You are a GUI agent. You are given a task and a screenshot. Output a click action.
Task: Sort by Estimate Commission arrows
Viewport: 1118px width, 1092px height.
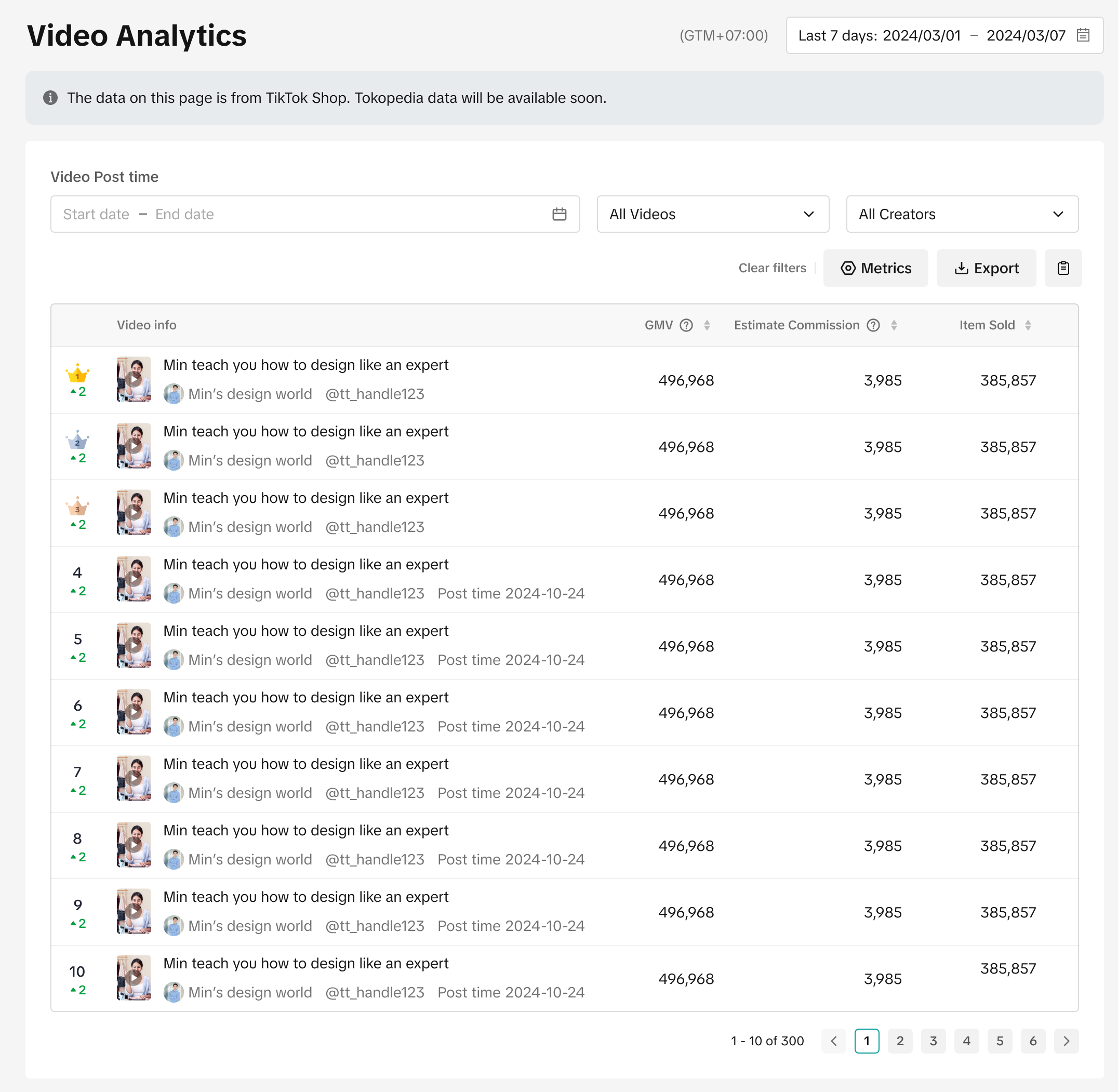pyautogui.click(x=894, y=325)
